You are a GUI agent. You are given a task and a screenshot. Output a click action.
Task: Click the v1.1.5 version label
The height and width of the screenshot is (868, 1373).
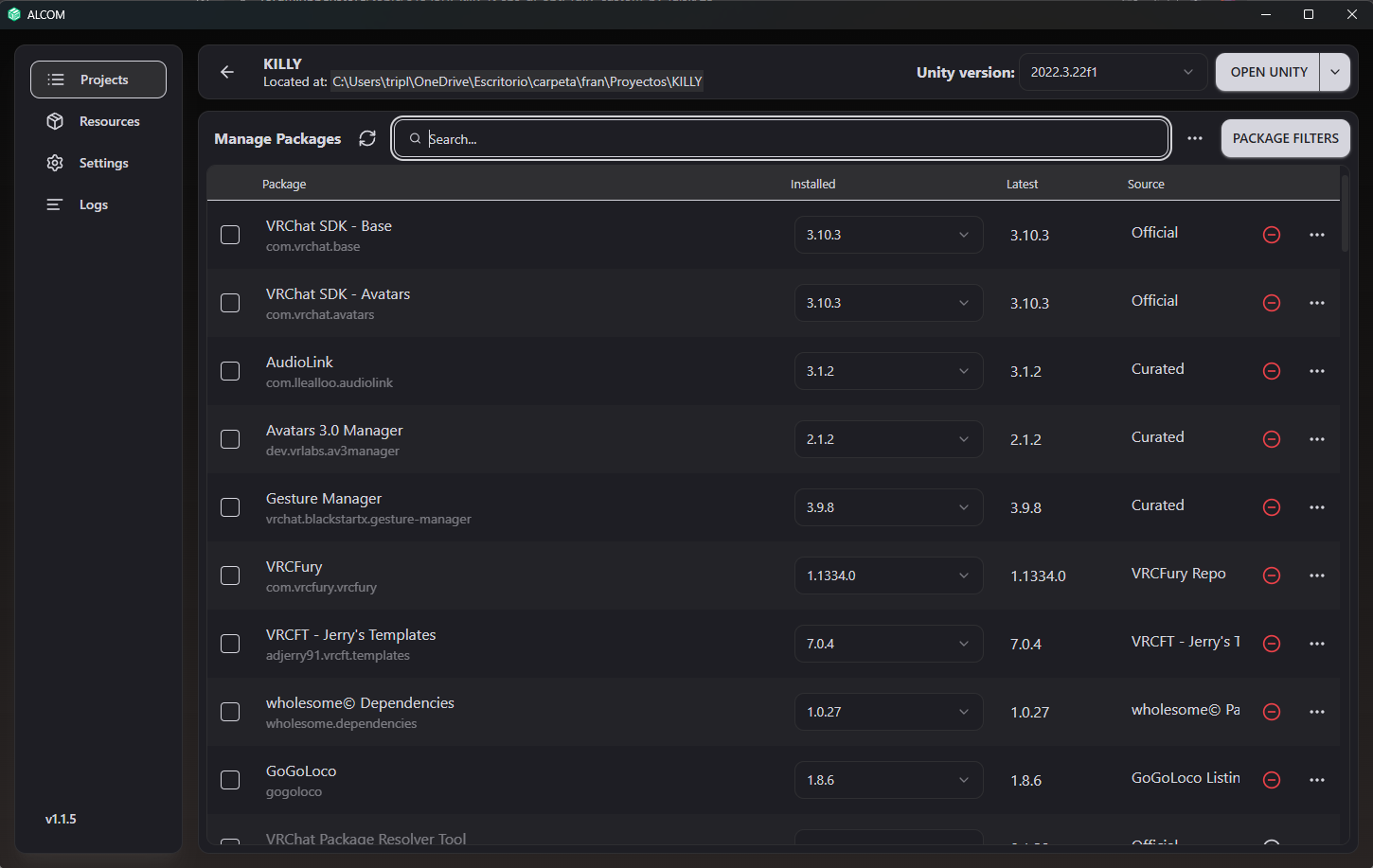coord(61,819)
